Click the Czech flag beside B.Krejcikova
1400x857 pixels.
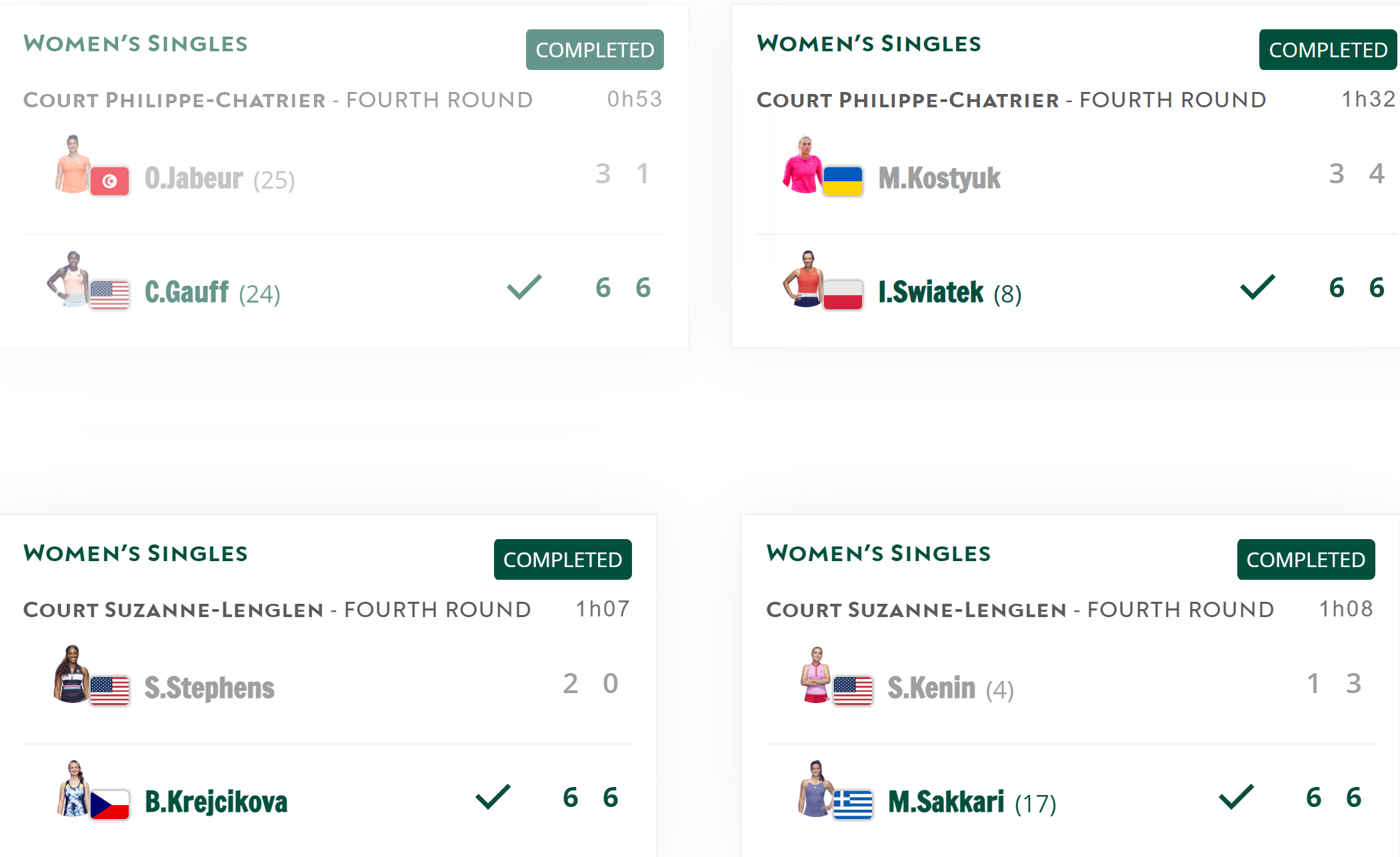click(110, 804)
